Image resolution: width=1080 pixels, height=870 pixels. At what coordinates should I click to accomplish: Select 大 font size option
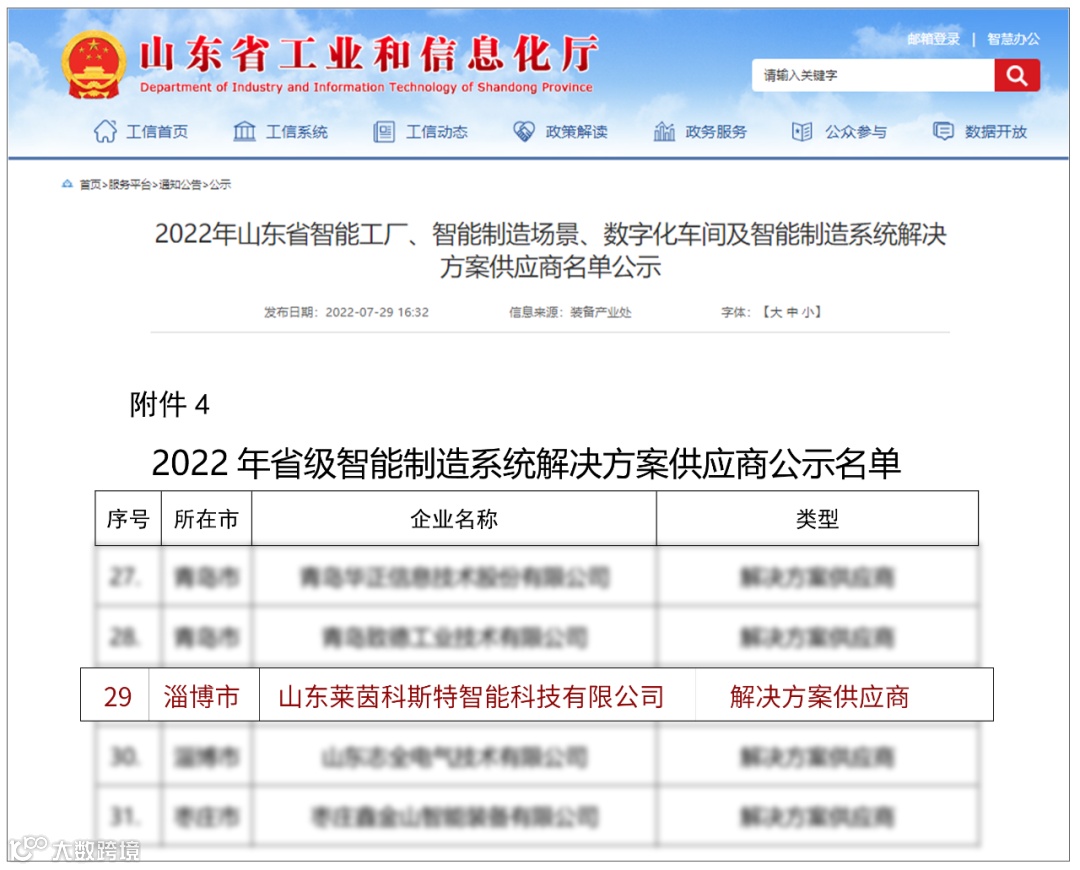point(776,312)
